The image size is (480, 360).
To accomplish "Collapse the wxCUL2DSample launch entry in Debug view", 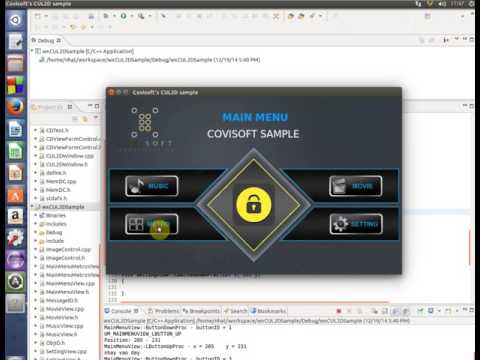I will (32, 51).
